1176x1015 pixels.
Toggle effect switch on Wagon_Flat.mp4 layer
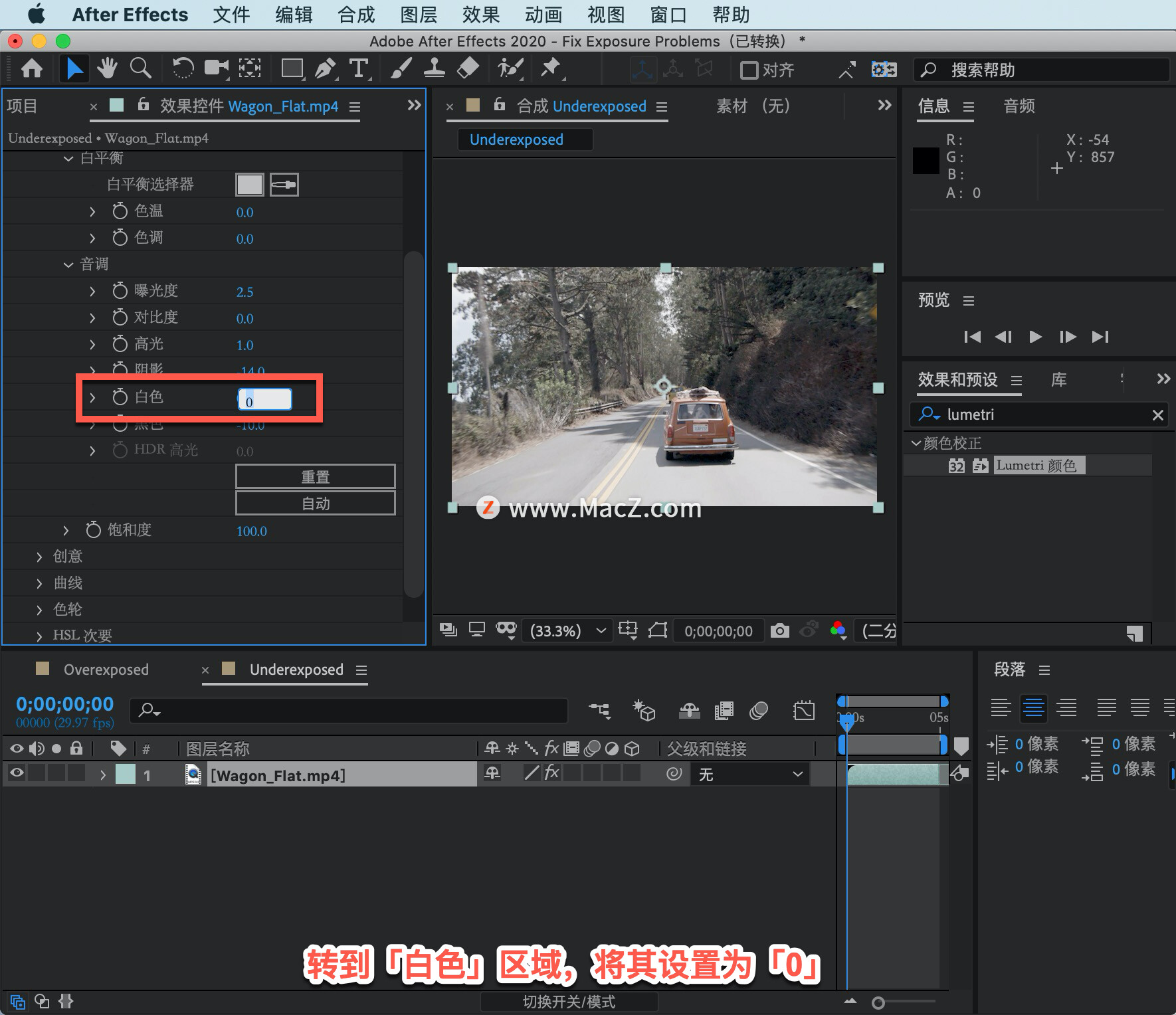551,773
